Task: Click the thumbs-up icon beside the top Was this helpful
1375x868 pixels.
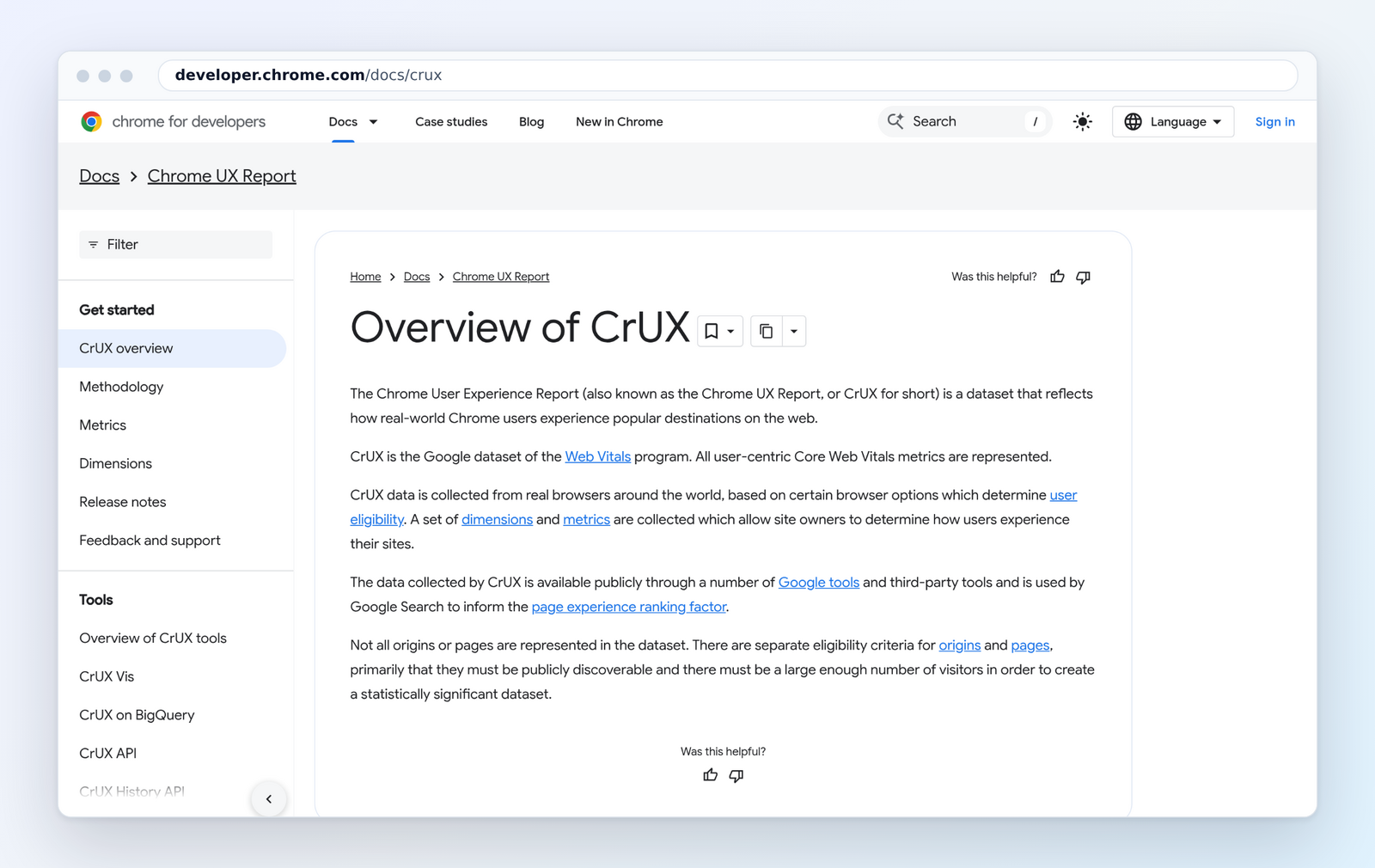Action: pyautogui.click(x=1057, y=277)
